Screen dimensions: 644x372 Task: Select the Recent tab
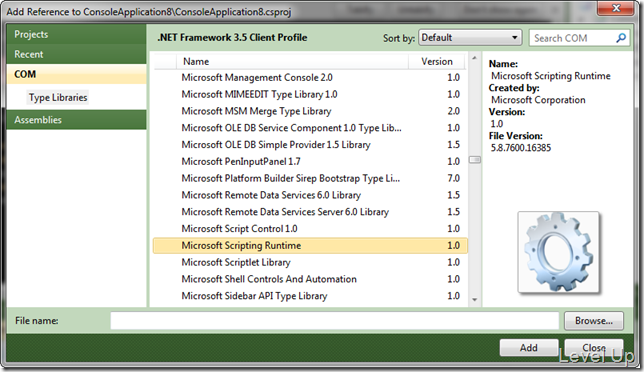coord(76,54)
